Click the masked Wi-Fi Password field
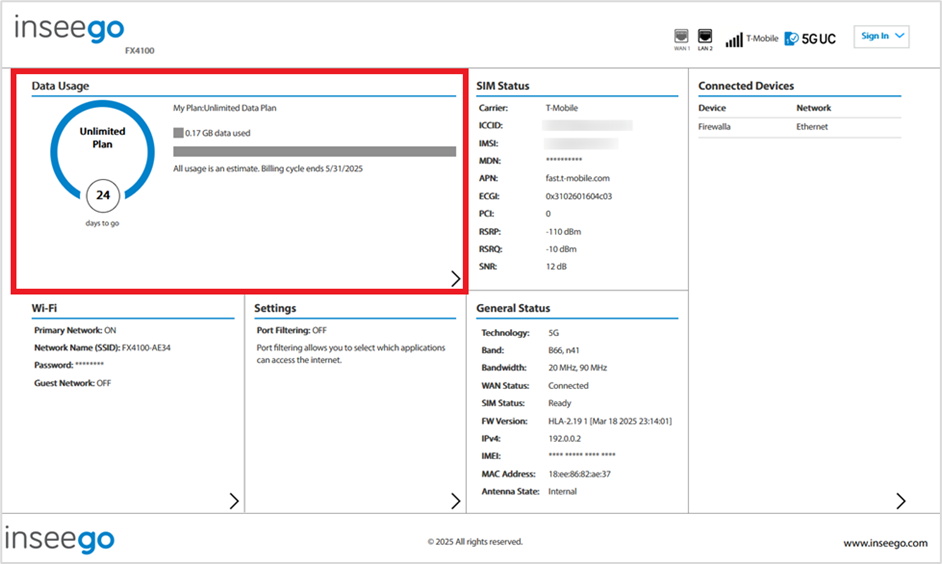The height and width of the screenshot is (564, 942). pyautogui.click(x=90, y=365)
